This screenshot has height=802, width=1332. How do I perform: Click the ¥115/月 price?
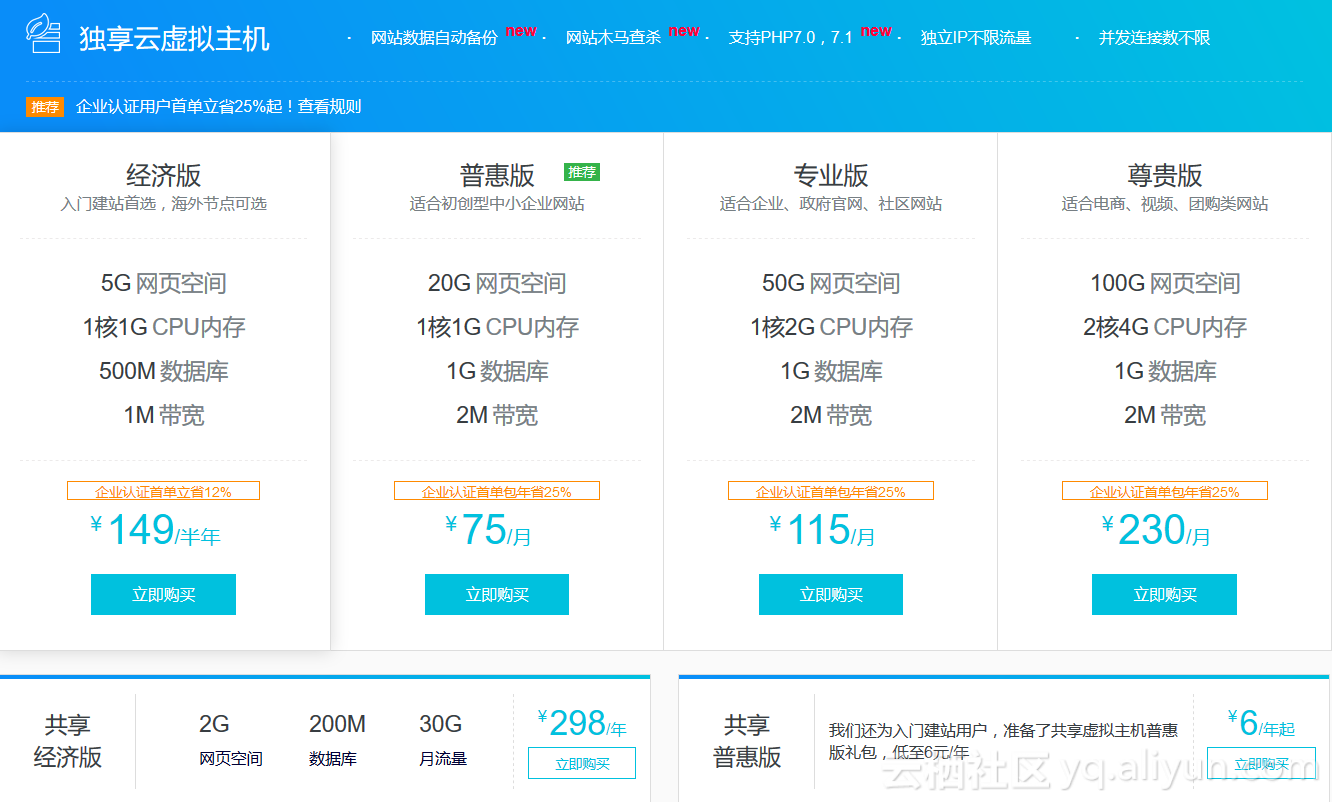click(x=822, y=530)
